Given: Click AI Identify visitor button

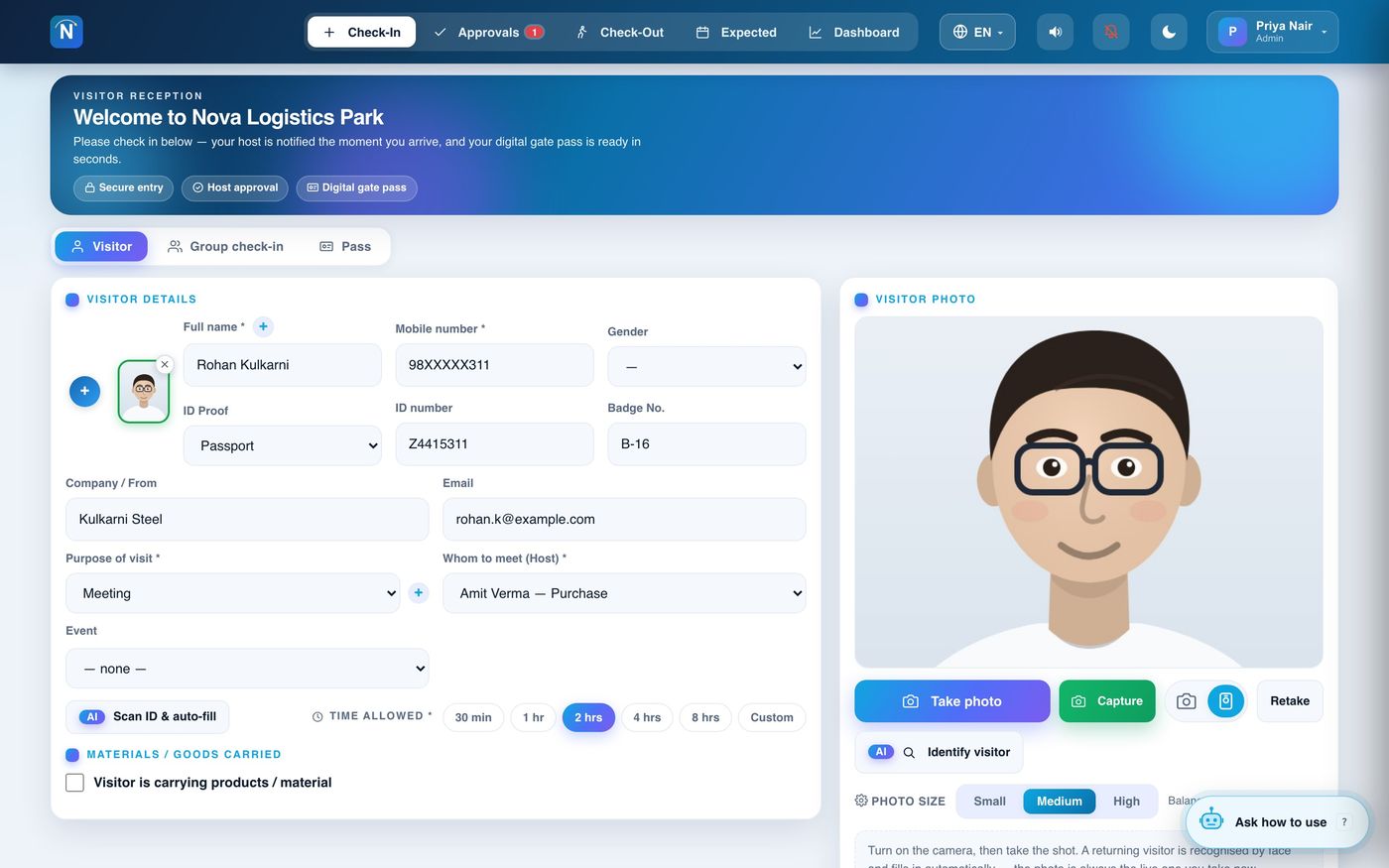Looking at the screenshot, I should 939,752.
